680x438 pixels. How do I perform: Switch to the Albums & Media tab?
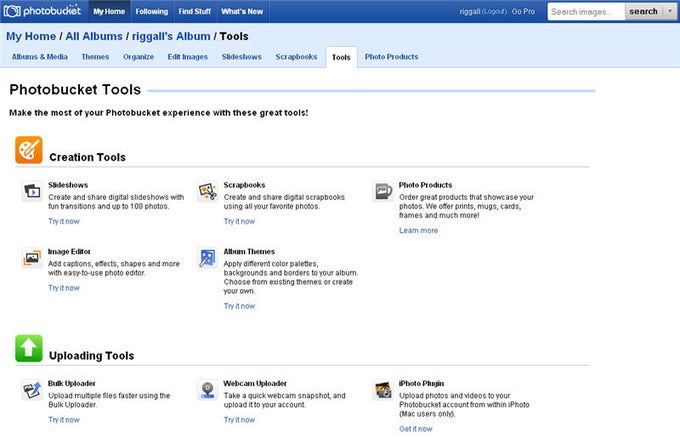(40, 57)
